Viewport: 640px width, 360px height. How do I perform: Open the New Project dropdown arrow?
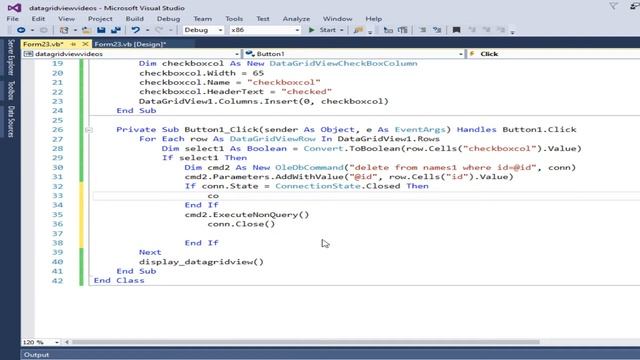[x=75, y=30]
